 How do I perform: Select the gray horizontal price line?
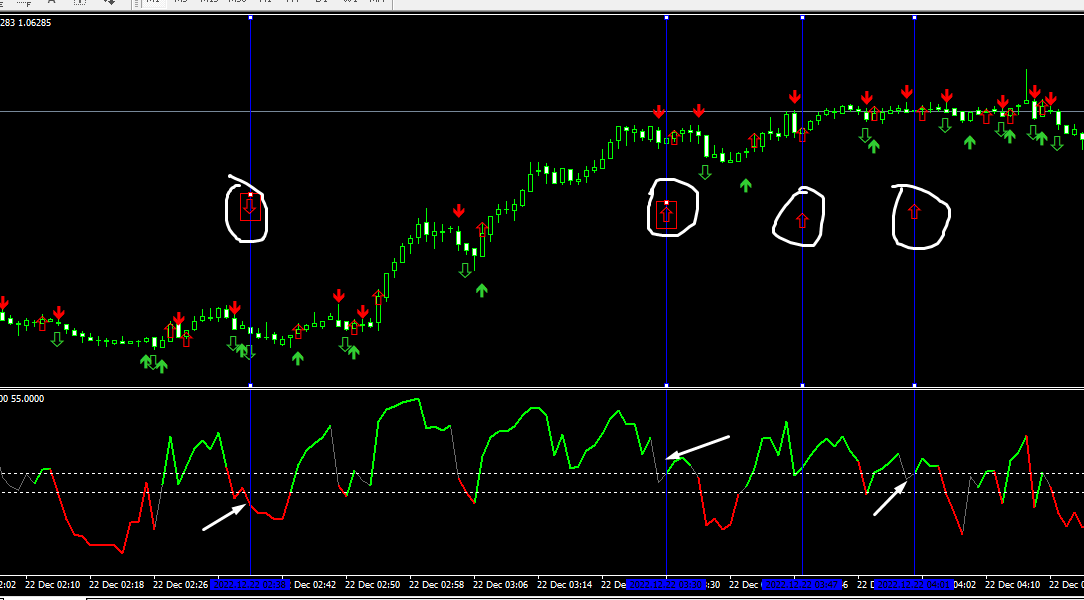click(542, 111)
